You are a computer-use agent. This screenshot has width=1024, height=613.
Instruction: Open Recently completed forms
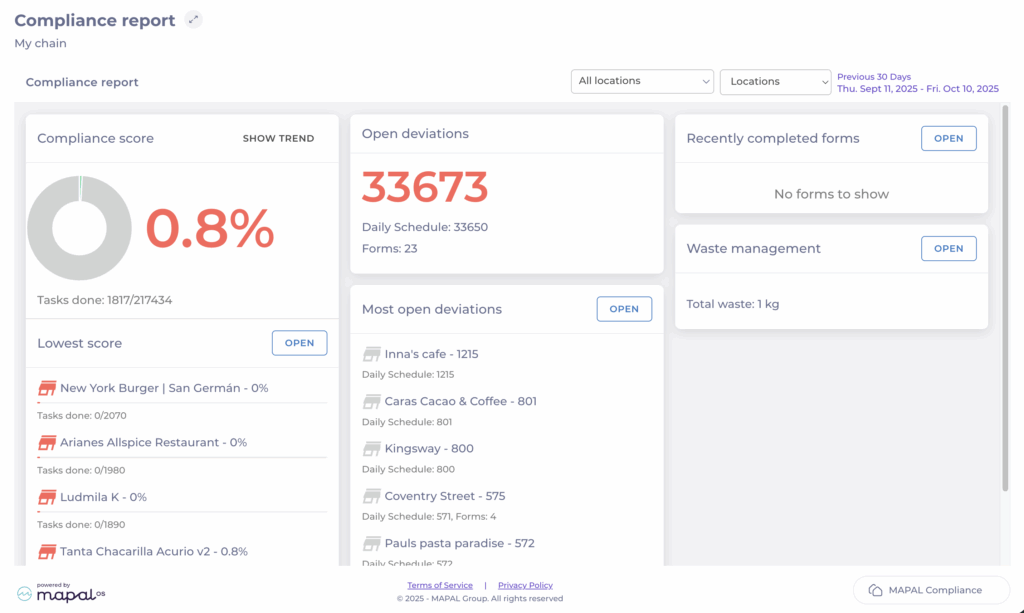pos(948,139)
